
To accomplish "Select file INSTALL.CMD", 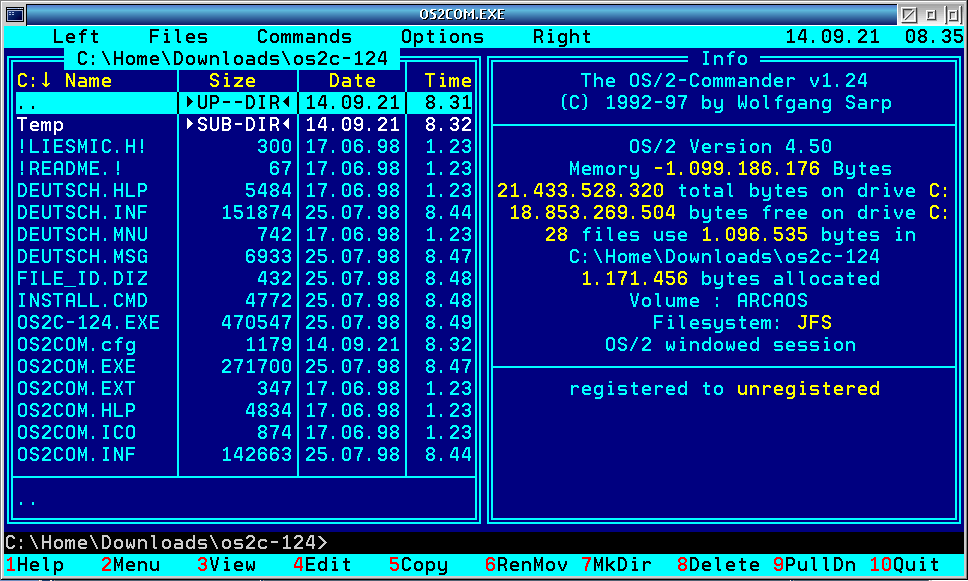I will pos(244,301).
